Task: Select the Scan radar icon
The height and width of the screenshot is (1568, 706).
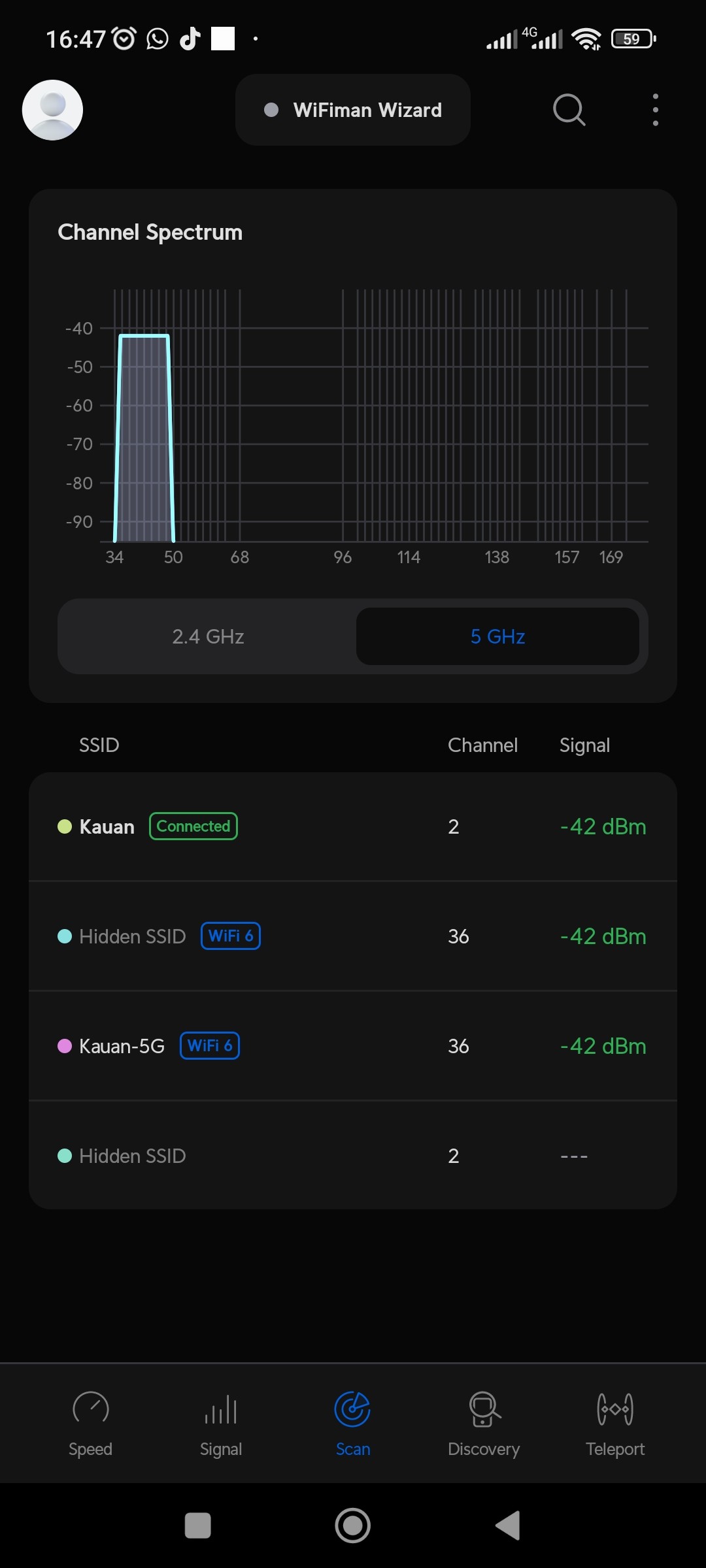Action: point(352,1409)
